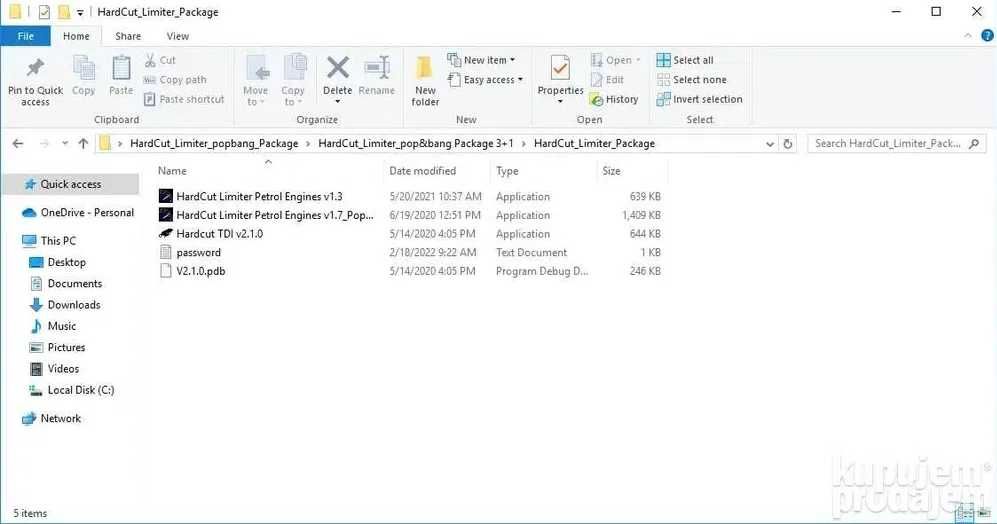The height and width of the screenshot is (524, 997).
Task: Click Pin to Quick access icon
Action: click(x=35, y=68)
